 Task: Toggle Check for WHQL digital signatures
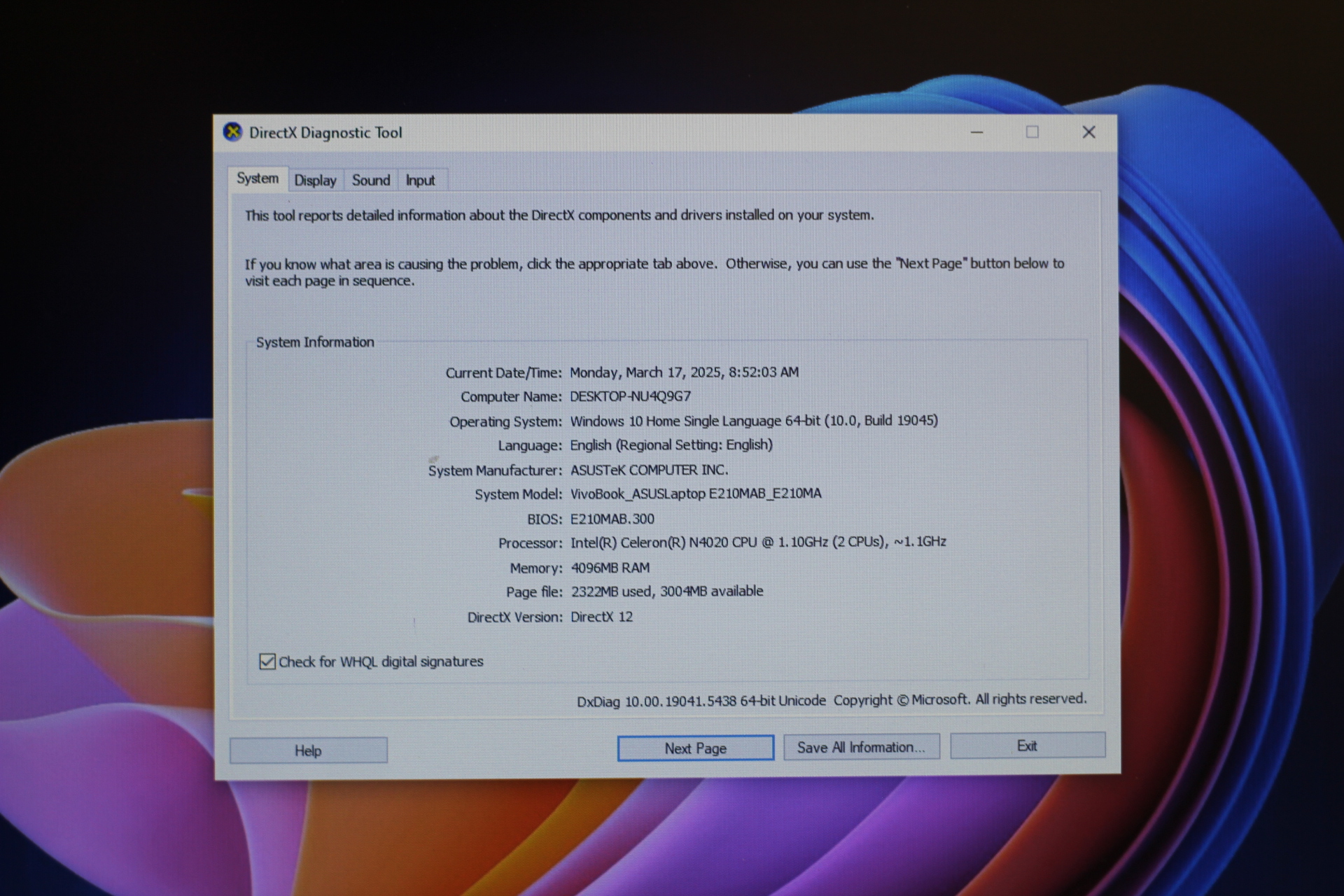point(267,661)
